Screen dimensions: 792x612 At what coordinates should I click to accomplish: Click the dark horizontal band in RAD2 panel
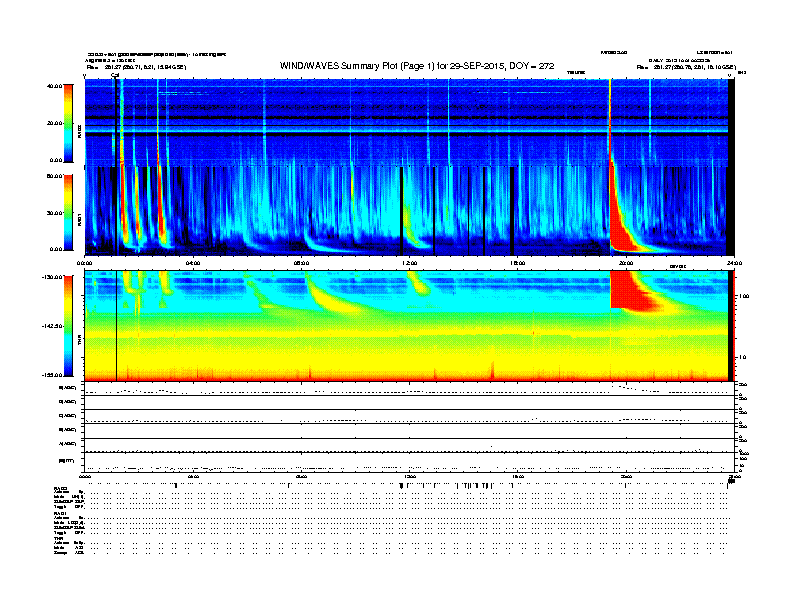coord(400,118)
